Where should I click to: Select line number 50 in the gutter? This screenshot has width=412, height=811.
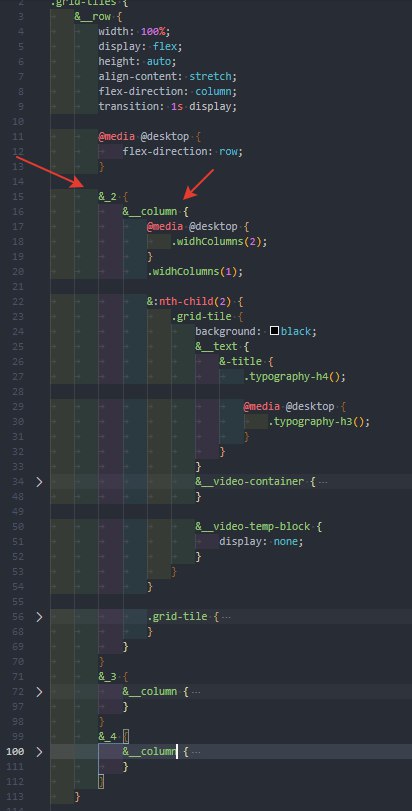18,527
